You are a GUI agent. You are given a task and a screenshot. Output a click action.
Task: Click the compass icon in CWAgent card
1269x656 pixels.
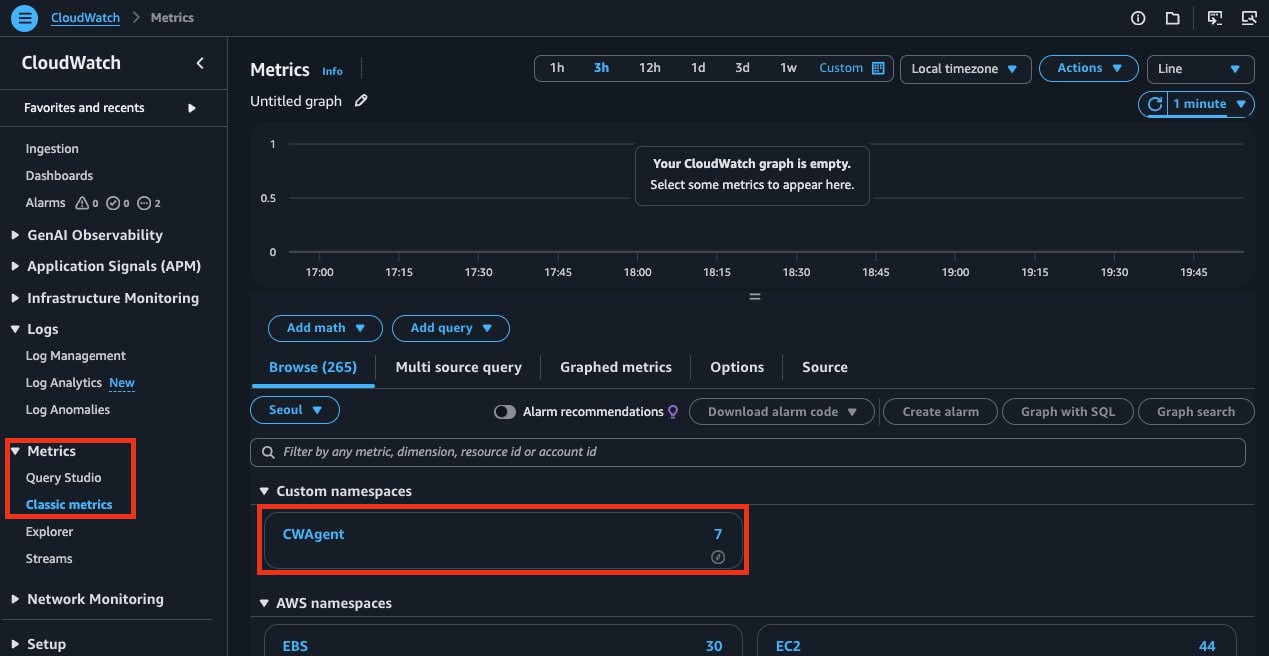click(717, 557)
